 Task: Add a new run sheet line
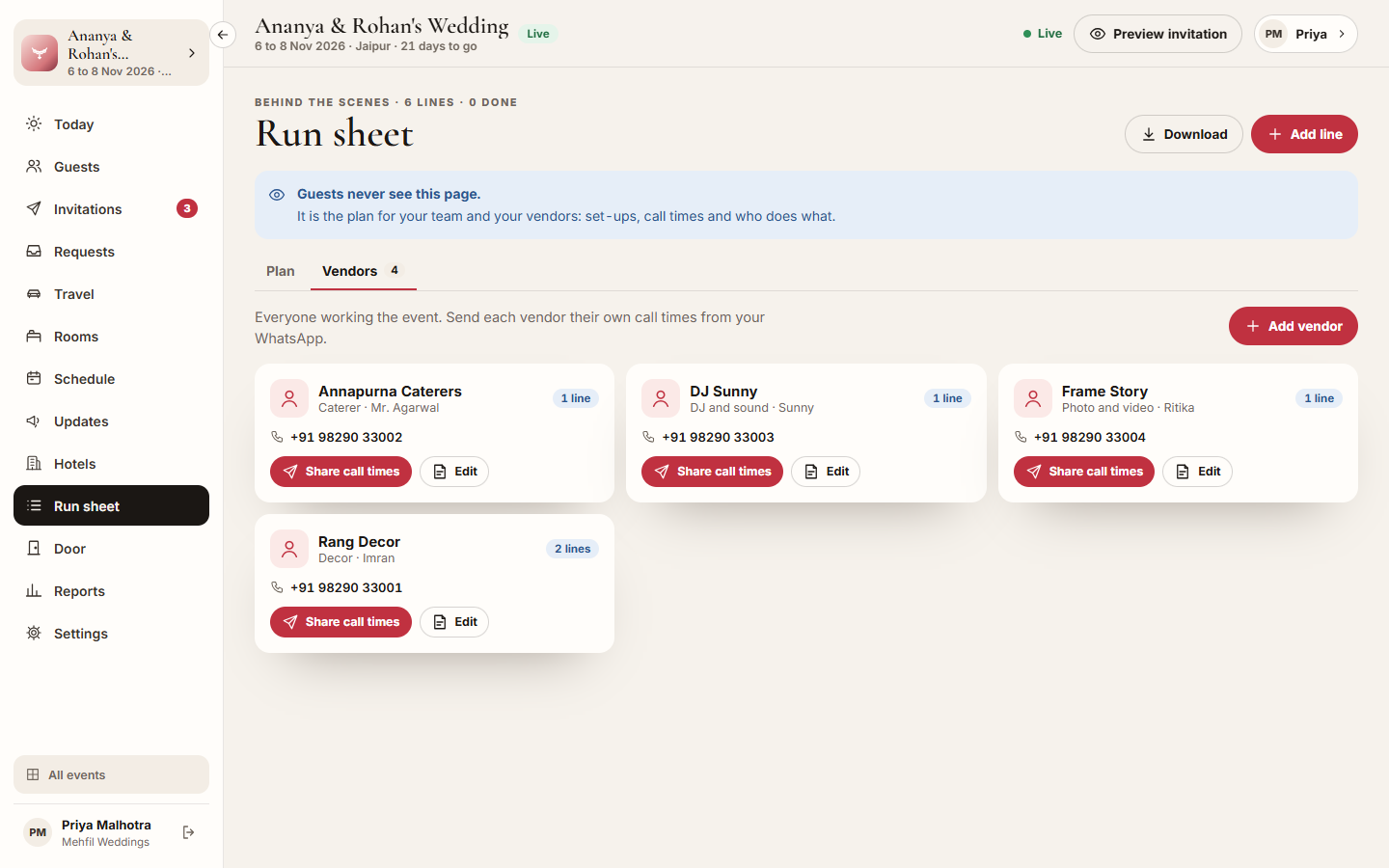1304,134
